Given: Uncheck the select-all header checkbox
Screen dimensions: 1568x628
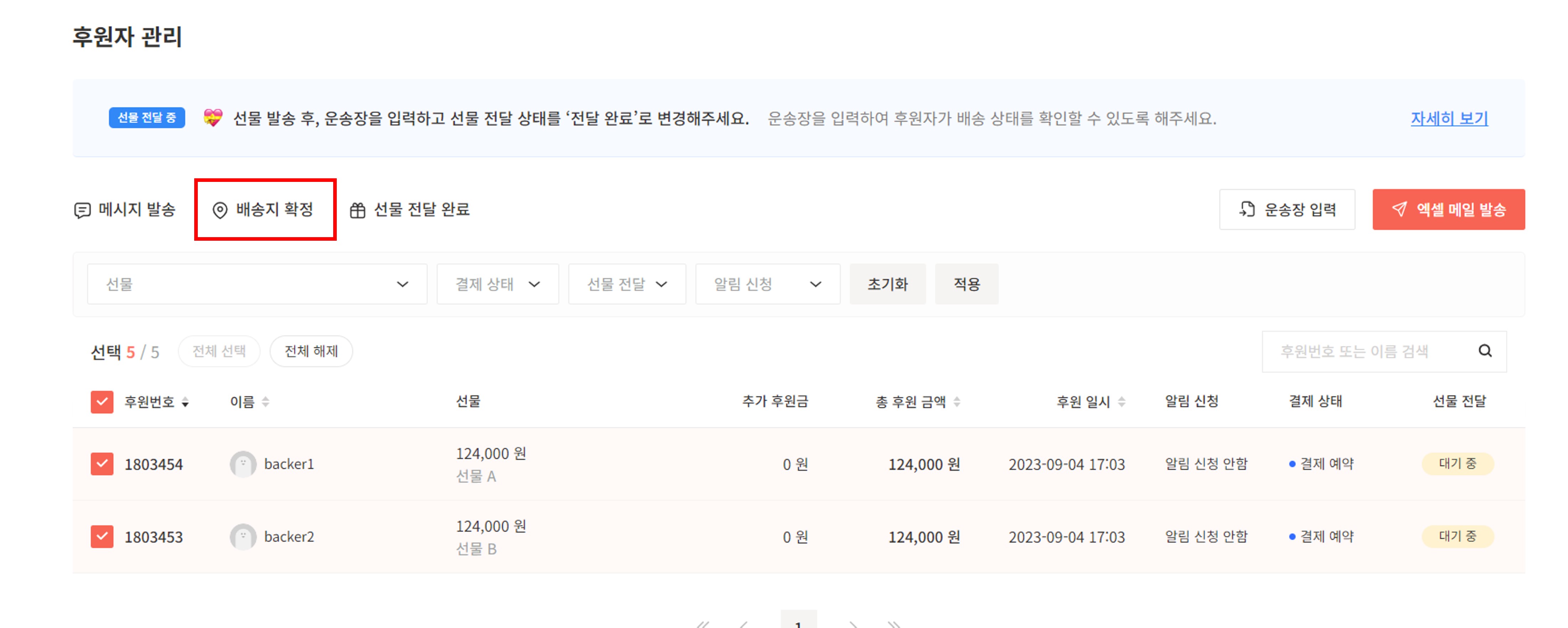Looking at the screenshot, I should coord(102,402).
